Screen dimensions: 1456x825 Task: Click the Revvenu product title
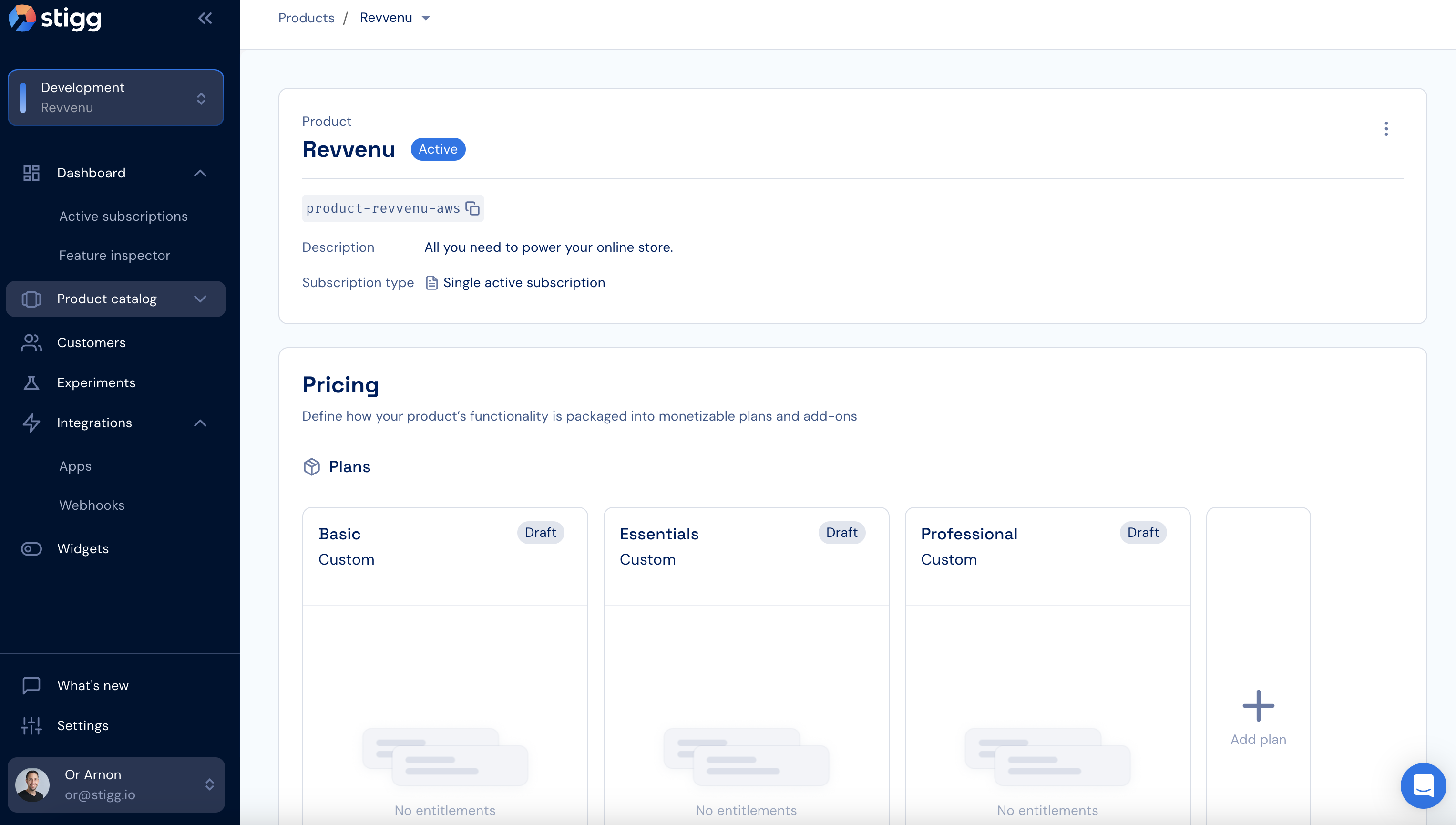click(349, 149)
